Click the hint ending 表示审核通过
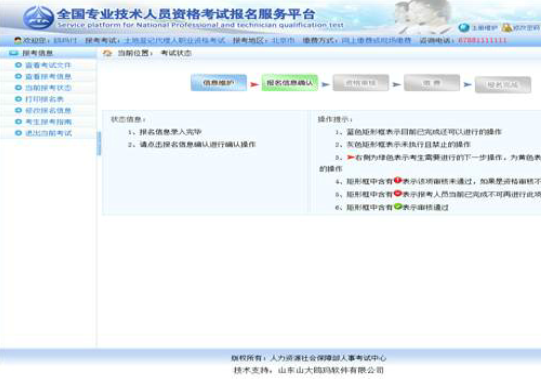The image size is (541, 384). click(392, 207)
